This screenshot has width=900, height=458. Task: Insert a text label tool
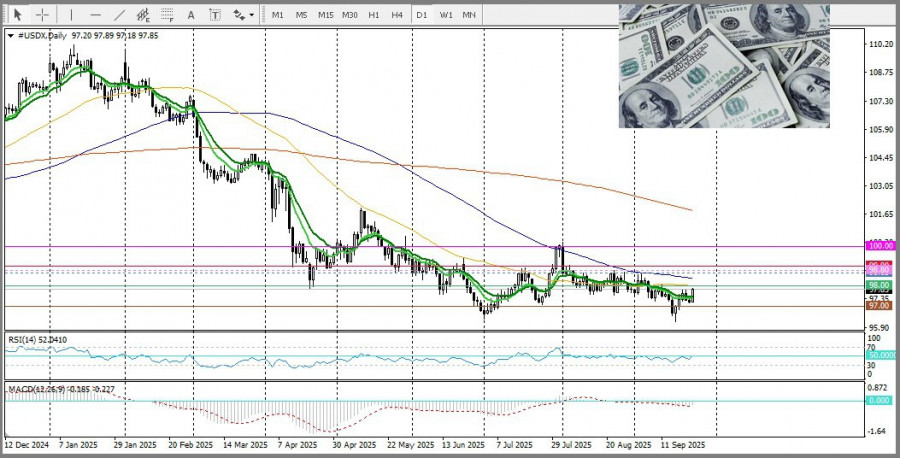coord(215,15)
